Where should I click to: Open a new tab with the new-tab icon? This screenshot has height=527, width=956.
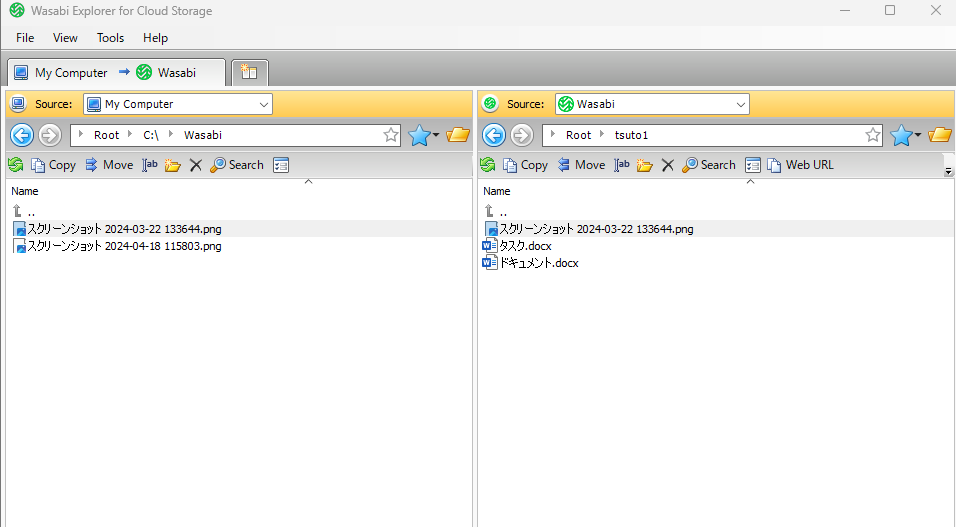click(249, 73)
